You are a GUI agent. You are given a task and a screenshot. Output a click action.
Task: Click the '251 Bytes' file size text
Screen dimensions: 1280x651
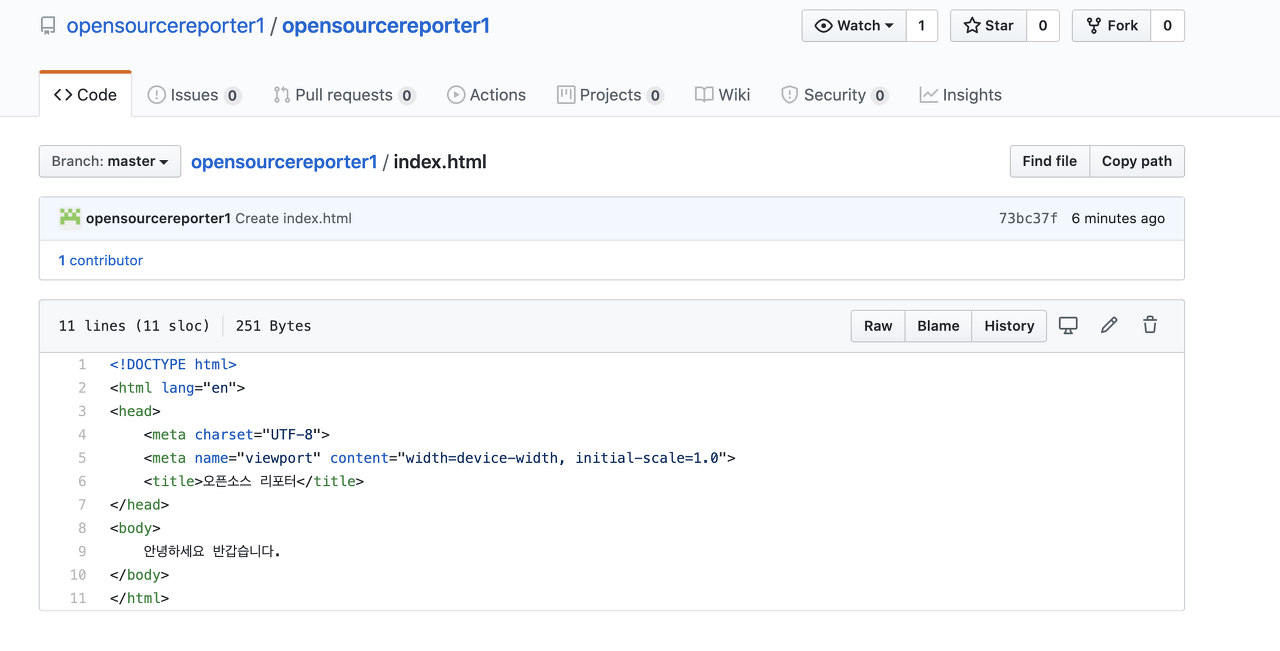click(273, 326)
